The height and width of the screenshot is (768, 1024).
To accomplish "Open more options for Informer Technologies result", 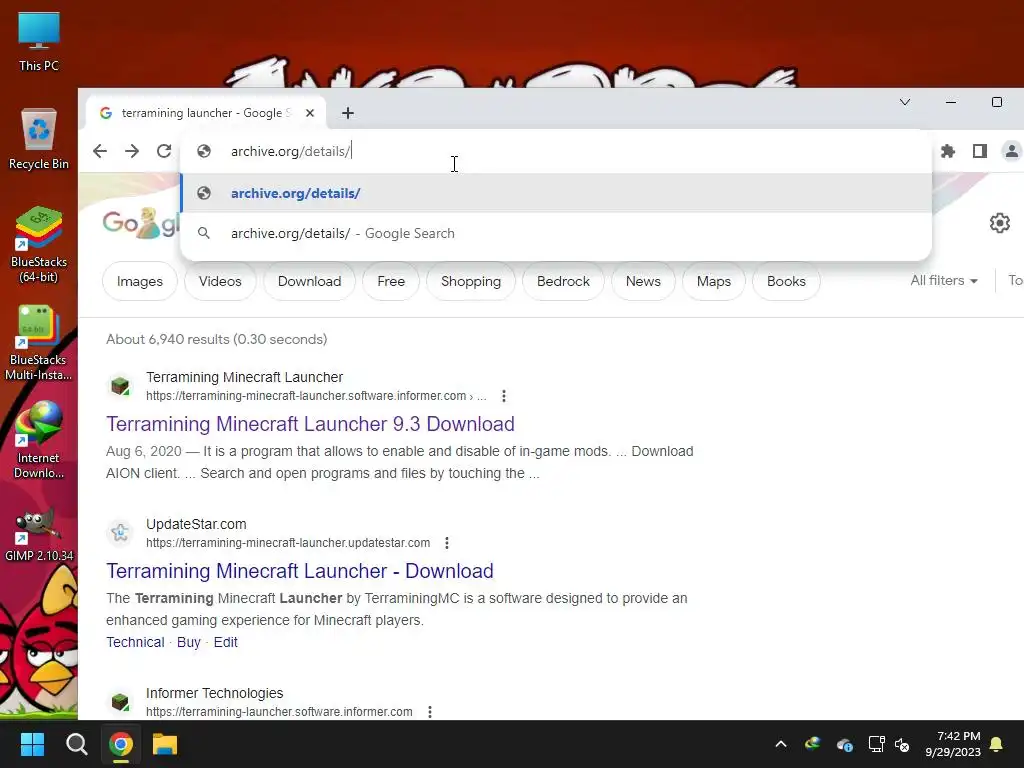I will click(430, 712).
